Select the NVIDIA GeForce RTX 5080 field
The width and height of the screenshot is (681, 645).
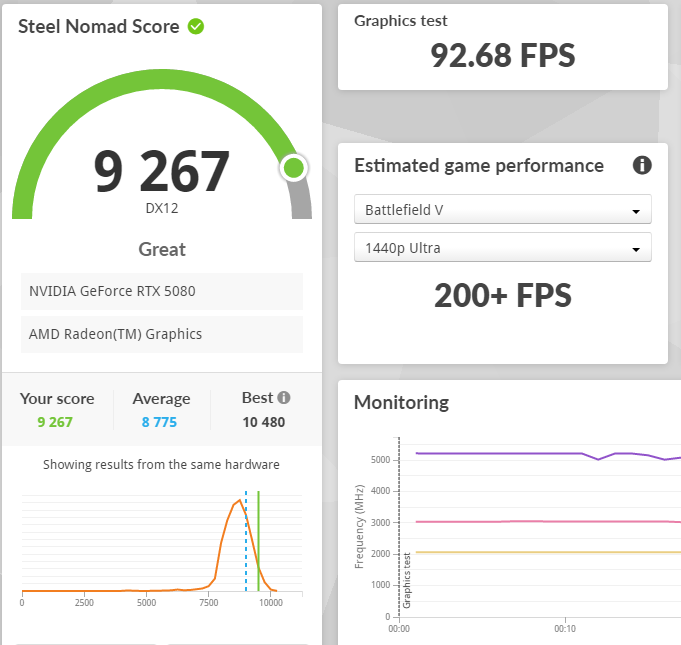pyautogui.click(x=162, y=292)
